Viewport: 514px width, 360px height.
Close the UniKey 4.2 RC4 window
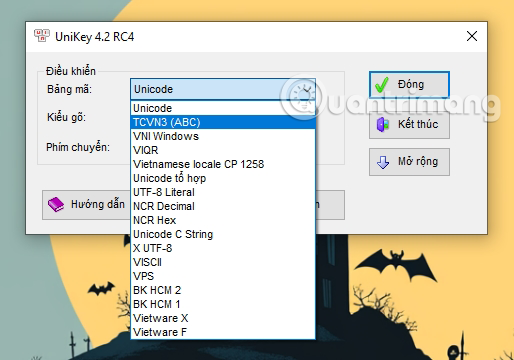point(472,36)
